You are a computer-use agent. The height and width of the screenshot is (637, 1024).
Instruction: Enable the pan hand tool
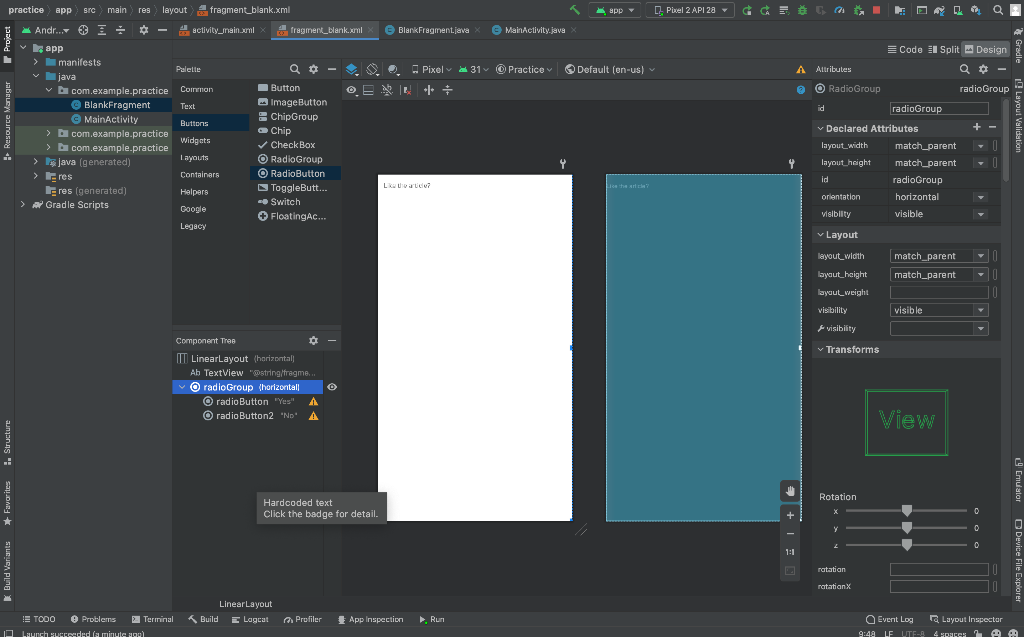click(x=790, y=491)
